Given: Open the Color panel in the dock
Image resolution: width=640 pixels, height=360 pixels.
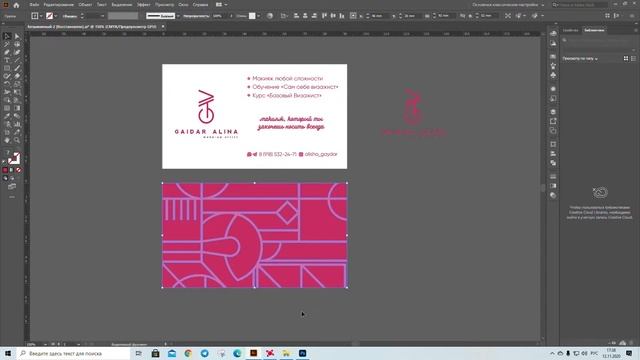Looking at the screenshot, I should 553,33.
